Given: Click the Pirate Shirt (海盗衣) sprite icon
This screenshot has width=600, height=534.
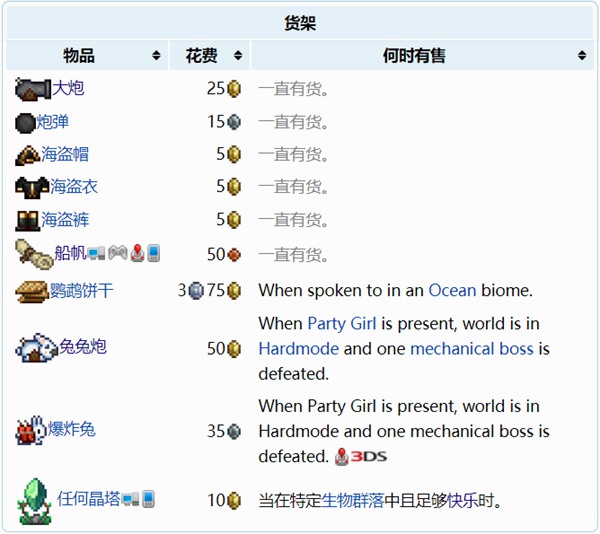Looking at the screenshot, I should [32, 188].
